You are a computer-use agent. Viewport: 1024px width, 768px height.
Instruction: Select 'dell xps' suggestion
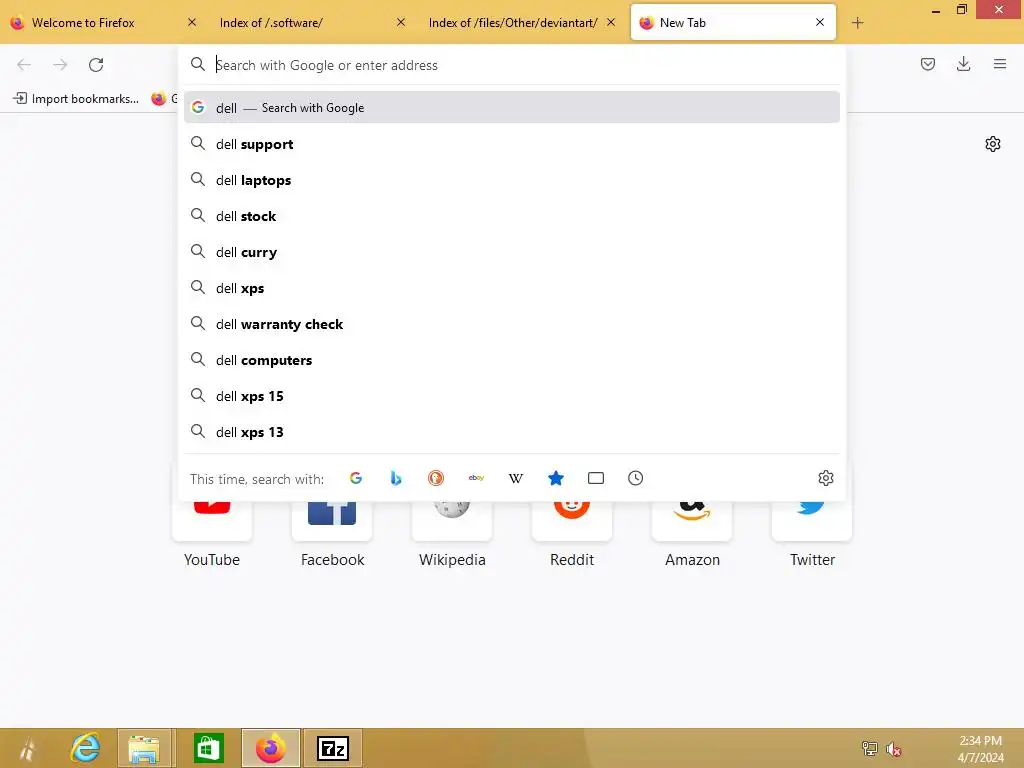point(512,287)
